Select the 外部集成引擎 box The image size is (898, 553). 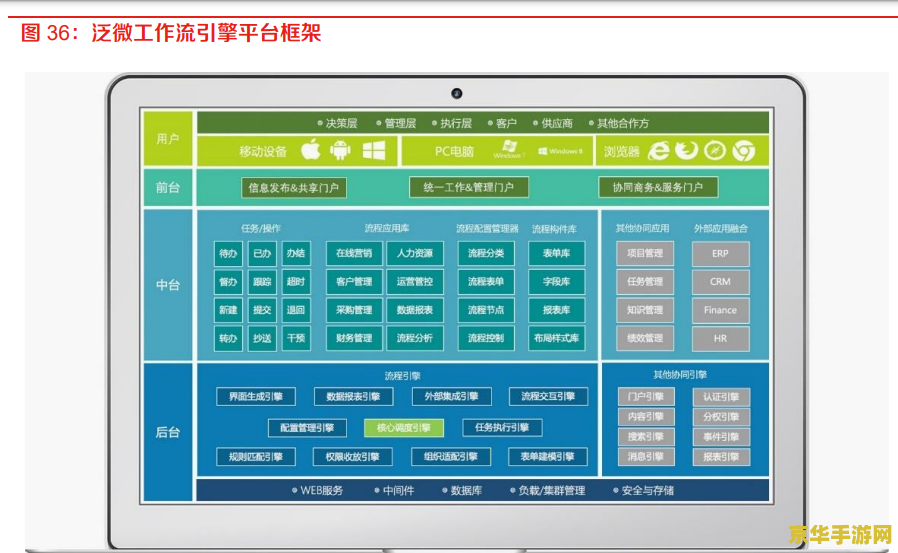(451, 397)
